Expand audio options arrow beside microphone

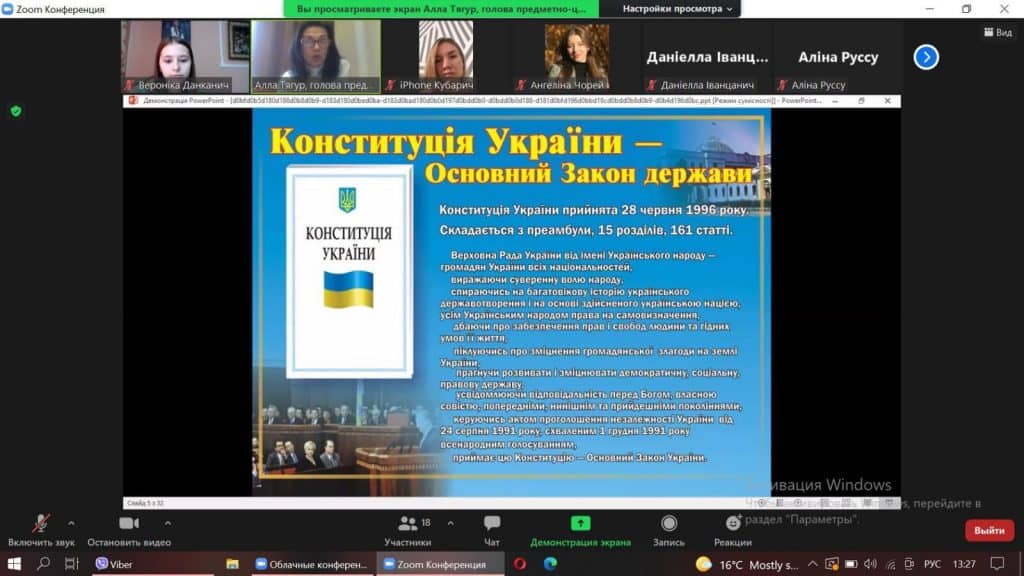click(x=70, y=523)
